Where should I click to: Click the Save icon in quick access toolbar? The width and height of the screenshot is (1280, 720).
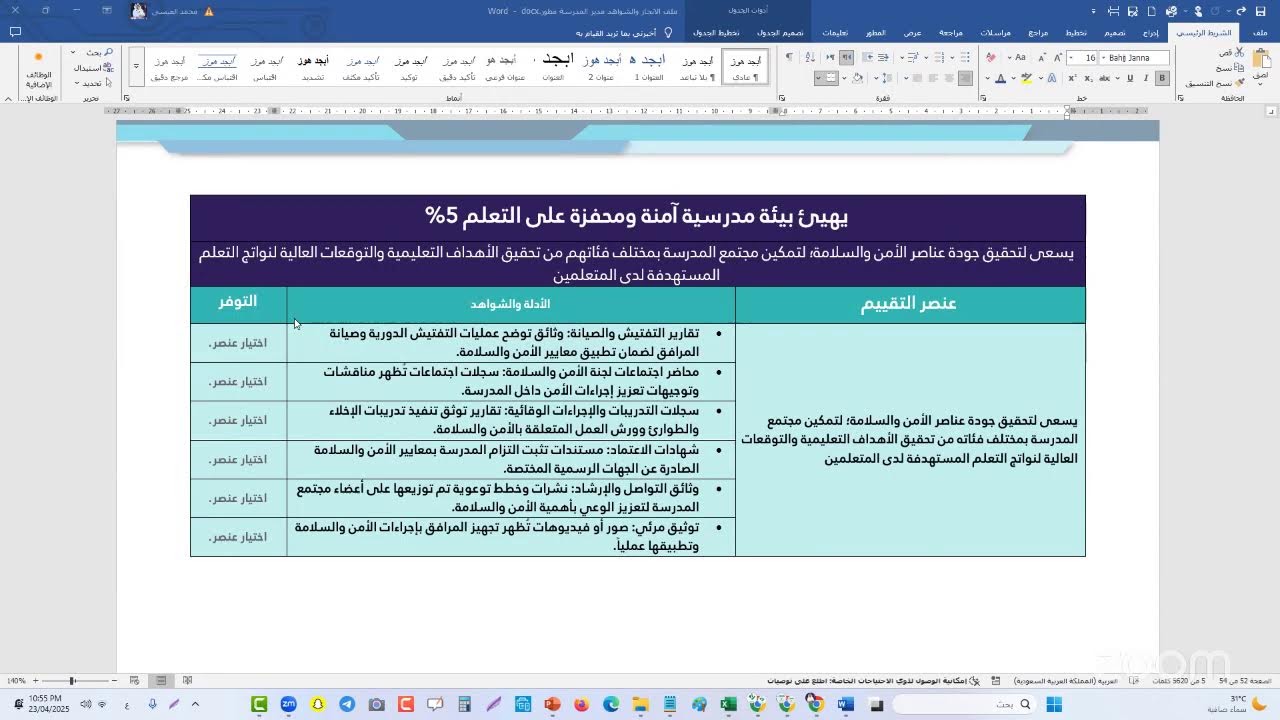coord(1260,11)
